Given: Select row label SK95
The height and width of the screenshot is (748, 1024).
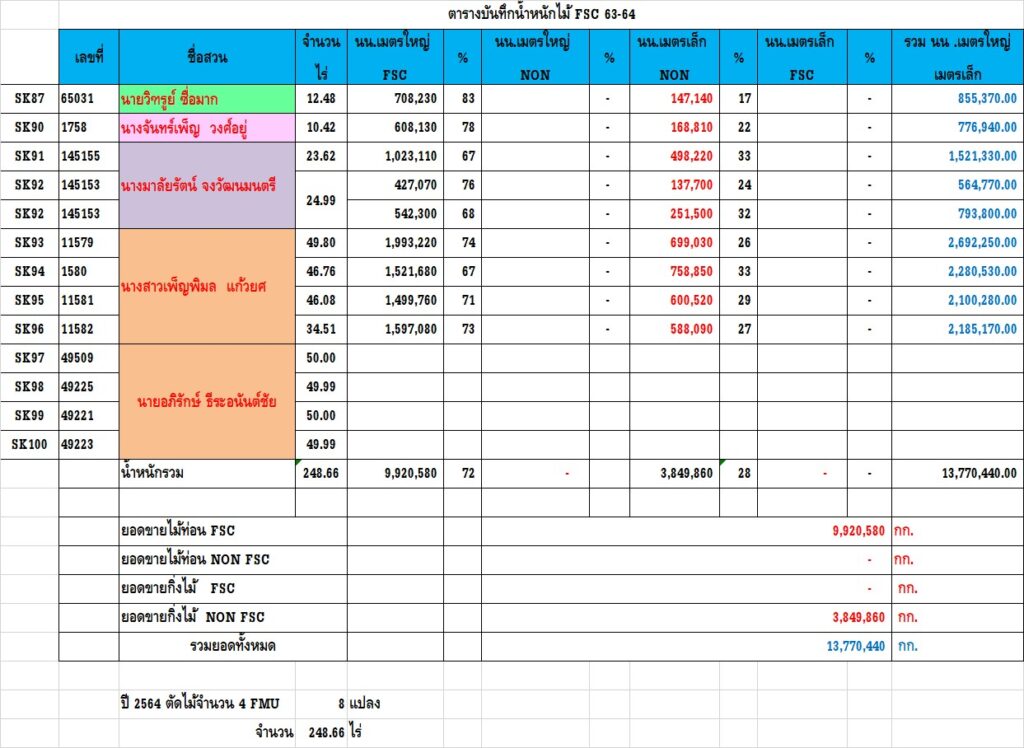Looking at the screenshot, I should point(29,301).
